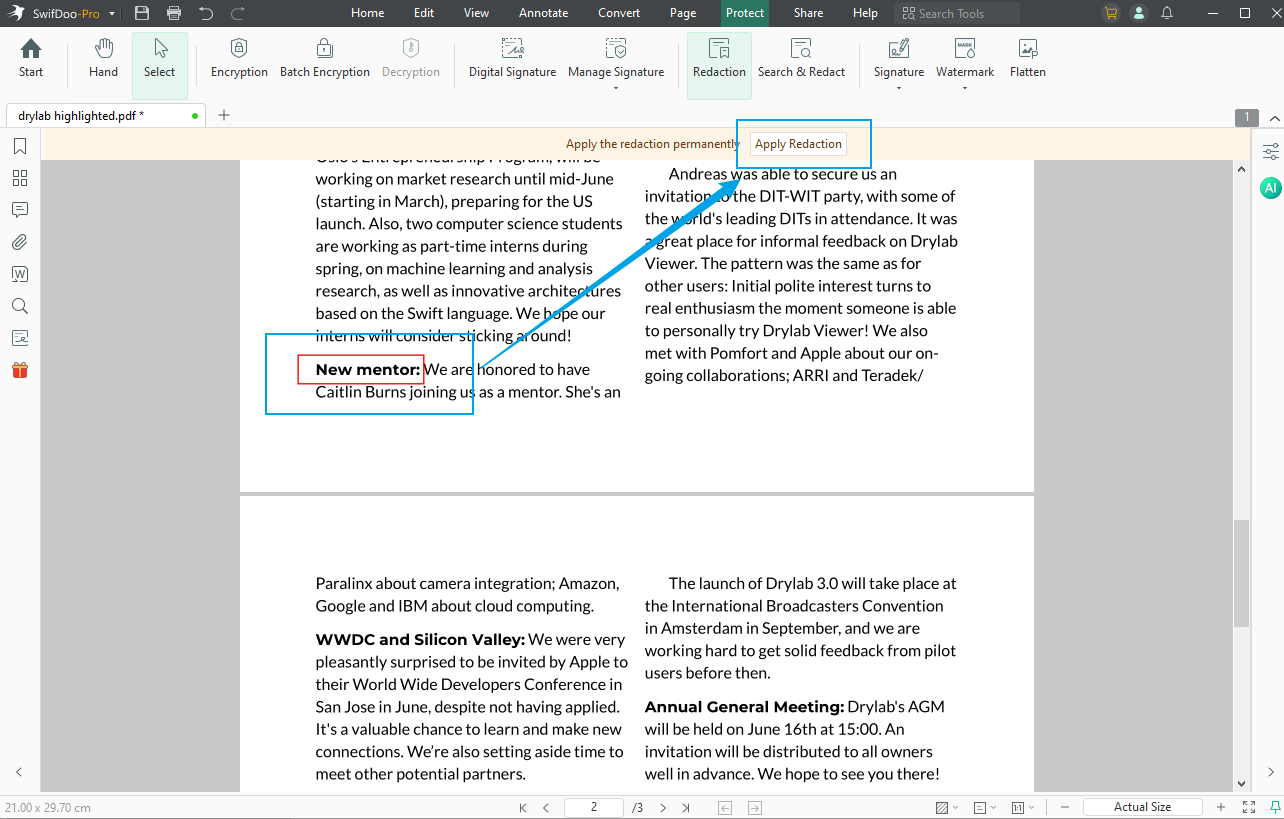Open the Watermark tool
1284x819 pixels.
[x=963, y=58]
